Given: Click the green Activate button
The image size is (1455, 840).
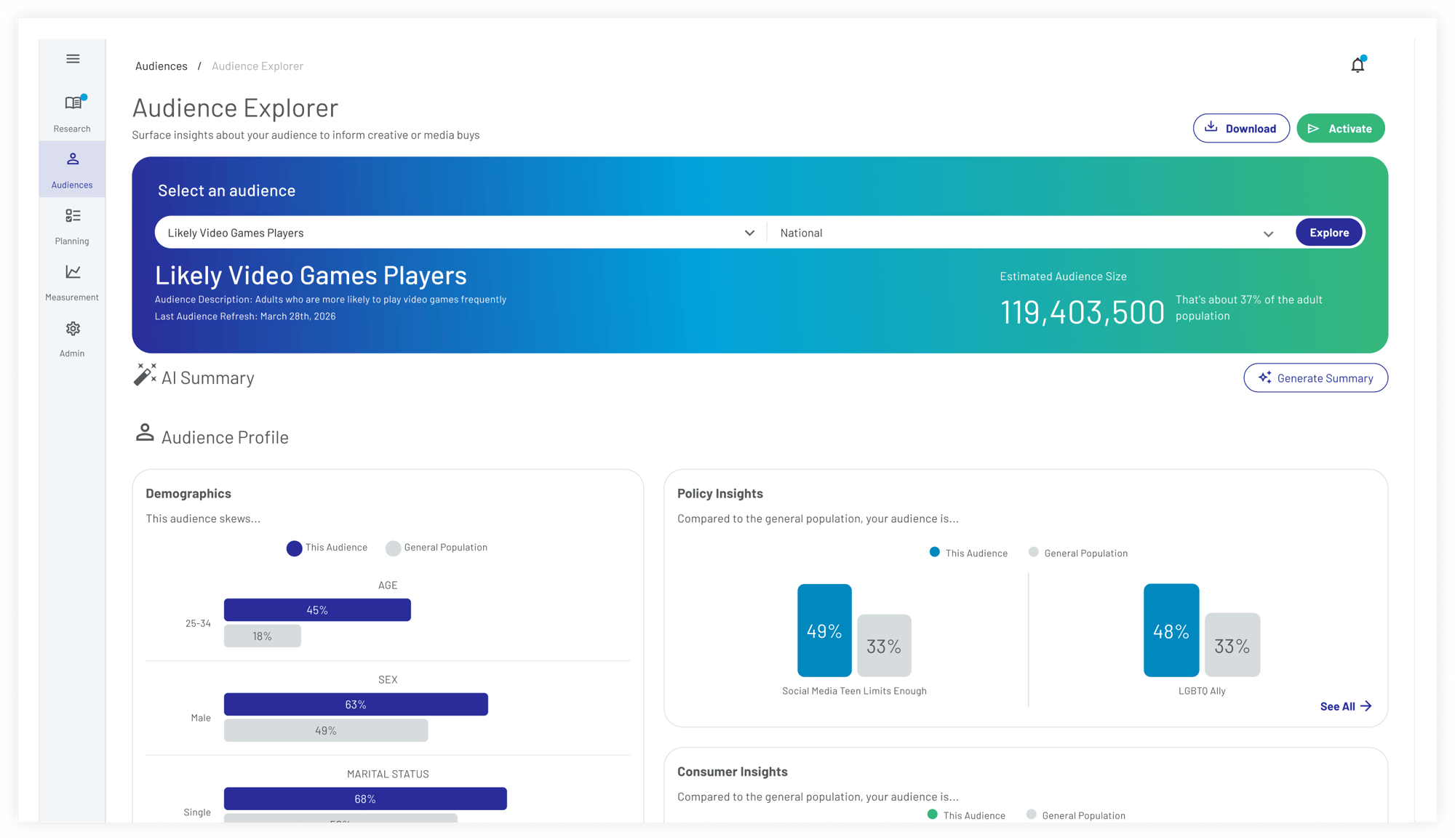Looking at the screenshot, I should 1340,128.
